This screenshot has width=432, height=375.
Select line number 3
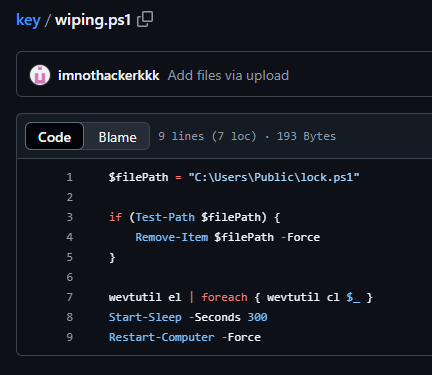(69, 217)
